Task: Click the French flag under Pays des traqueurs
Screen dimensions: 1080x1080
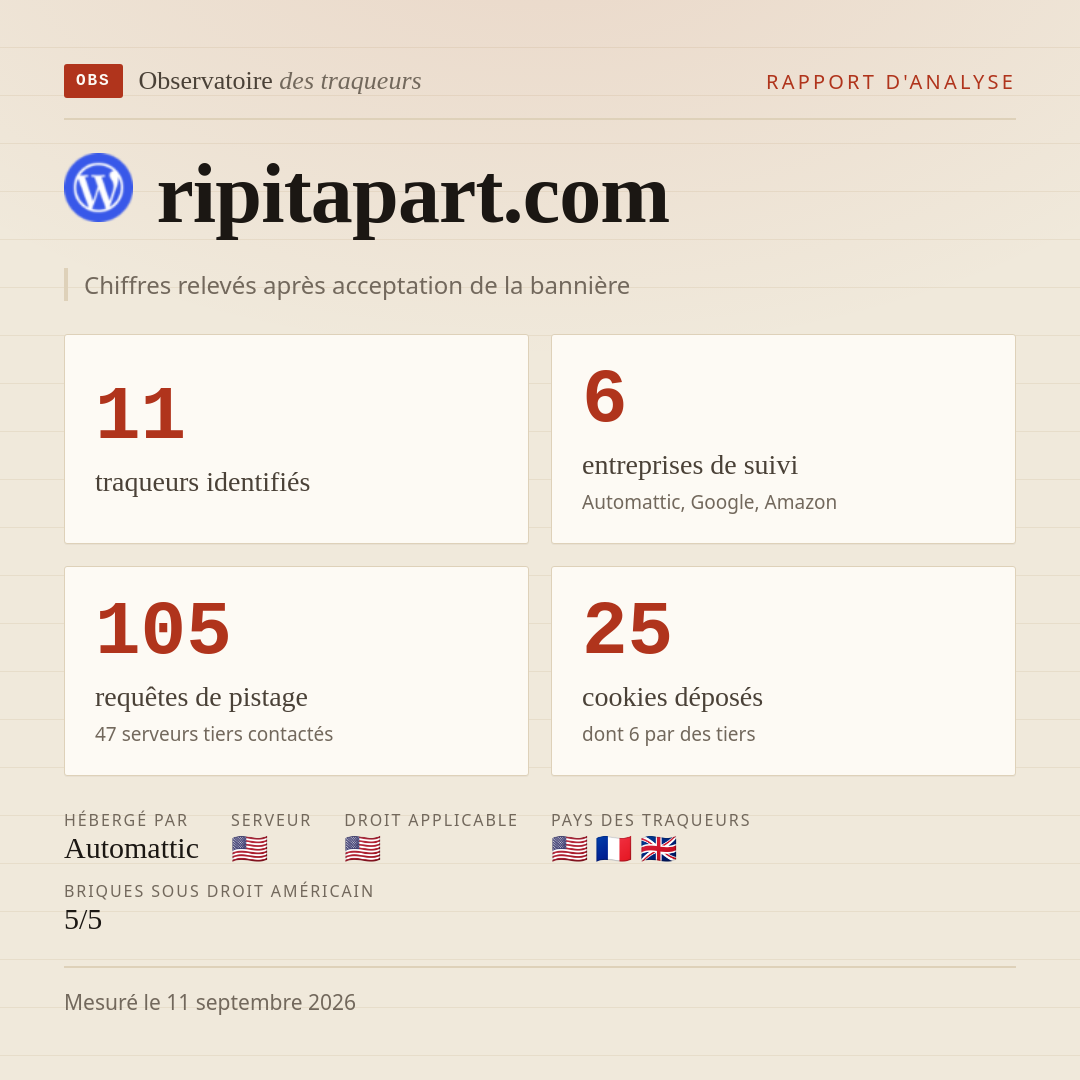Action: pos(614,849)
